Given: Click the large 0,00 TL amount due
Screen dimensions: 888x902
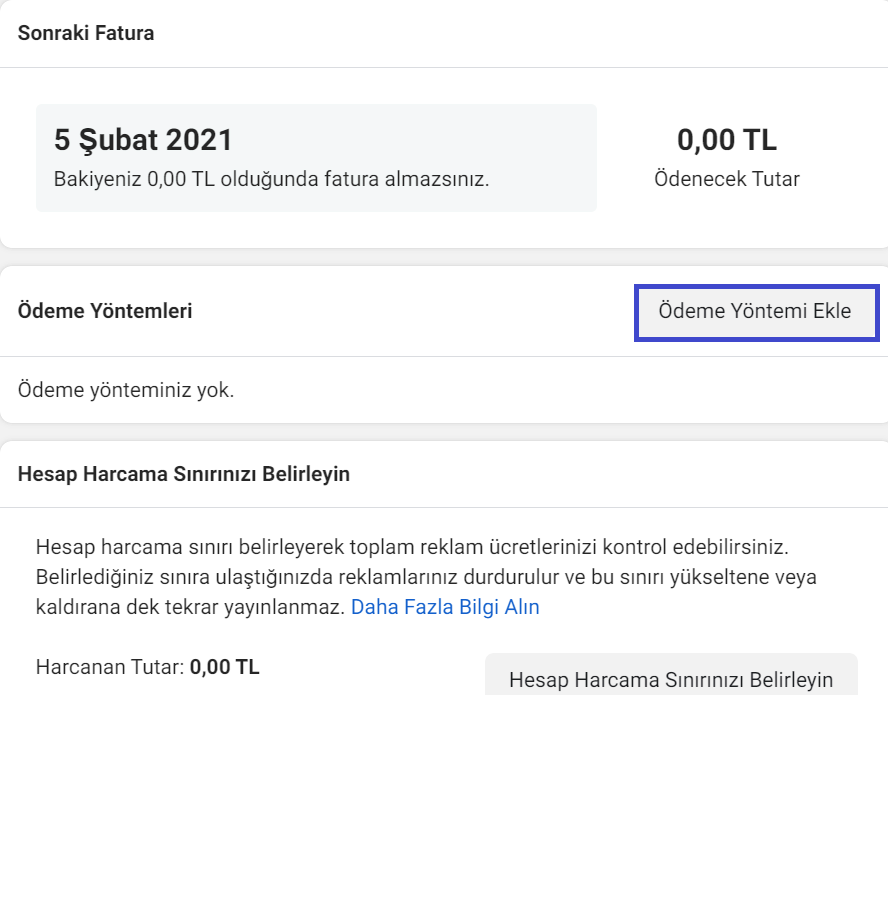Looking at the screenshot, I should 726,140.
